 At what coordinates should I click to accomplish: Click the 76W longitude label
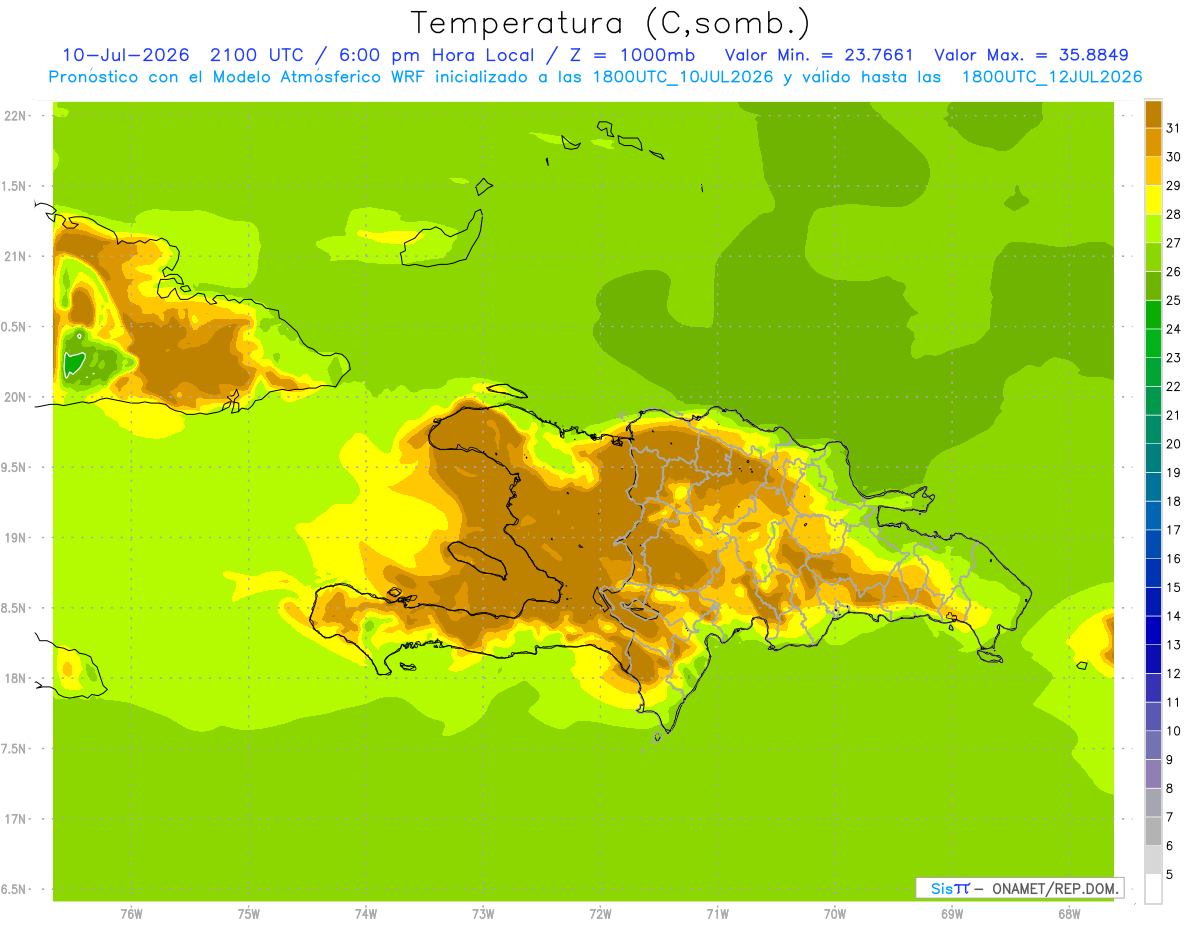coord(131,913)
